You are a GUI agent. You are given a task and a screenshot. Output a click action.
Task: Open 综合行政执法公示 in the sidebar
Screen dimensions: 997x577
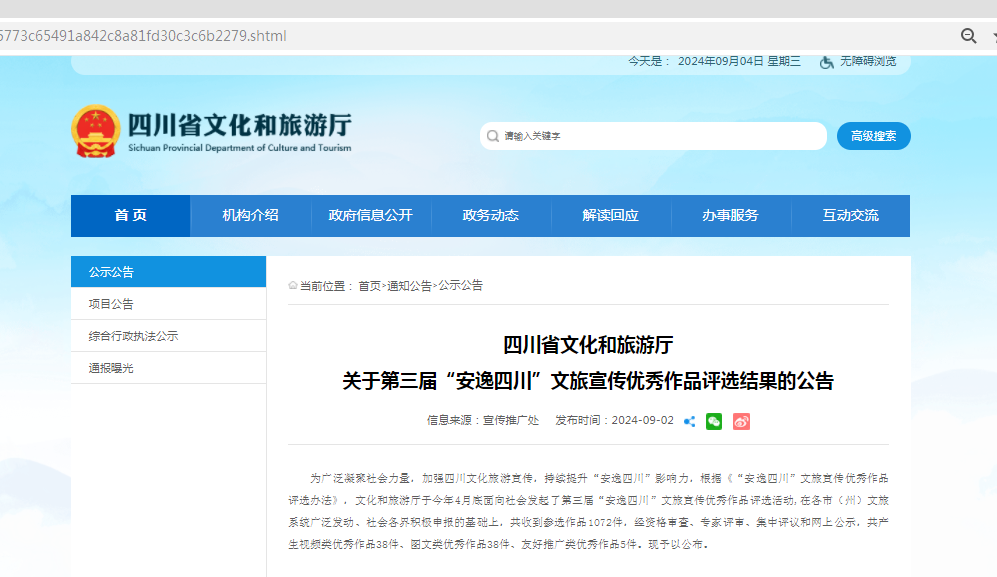tap(133, 336)
